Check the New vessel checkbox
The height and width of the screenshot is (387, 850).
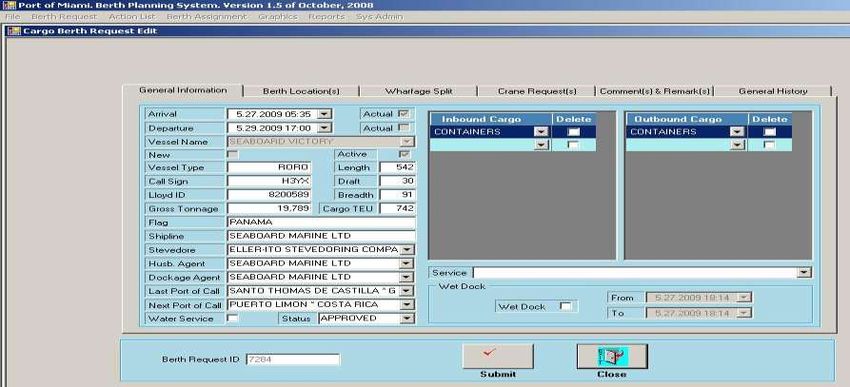[233, 155]
